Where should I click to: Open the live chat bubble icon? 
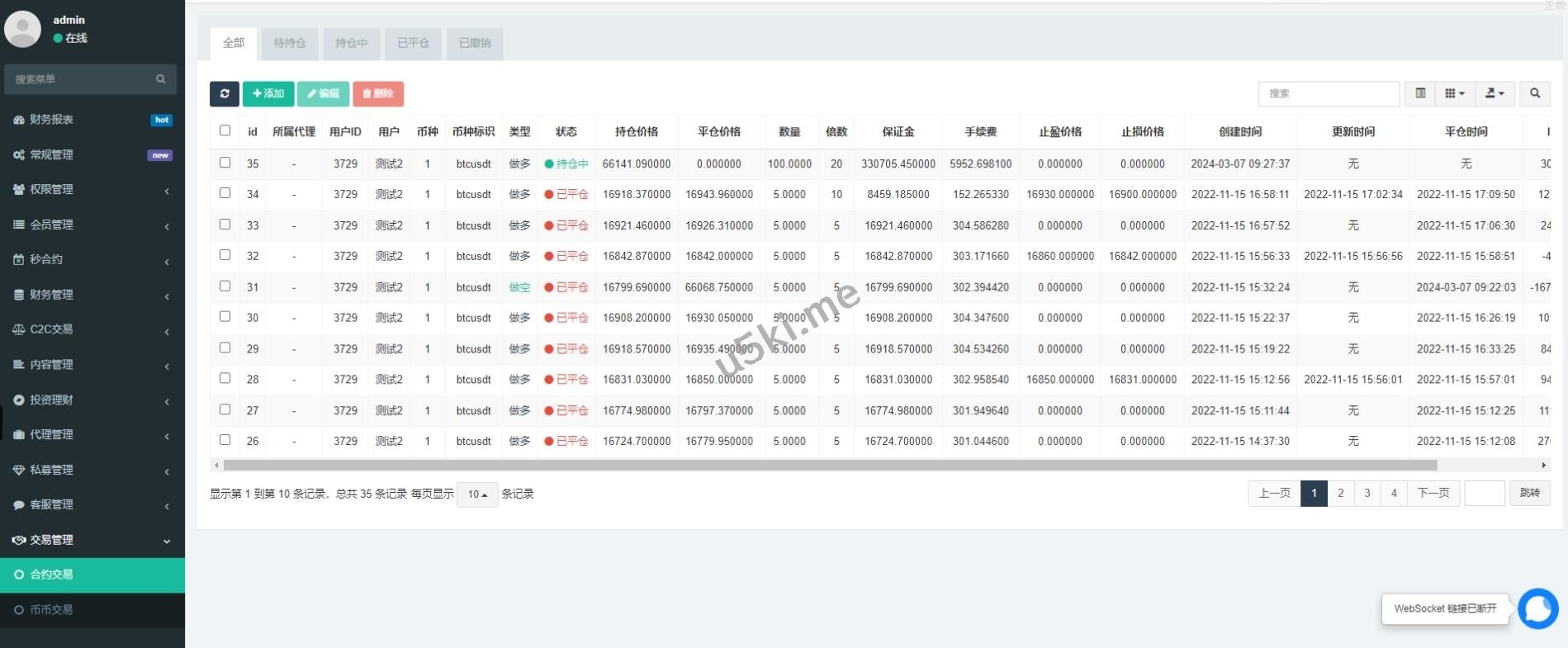(1537, 609)
